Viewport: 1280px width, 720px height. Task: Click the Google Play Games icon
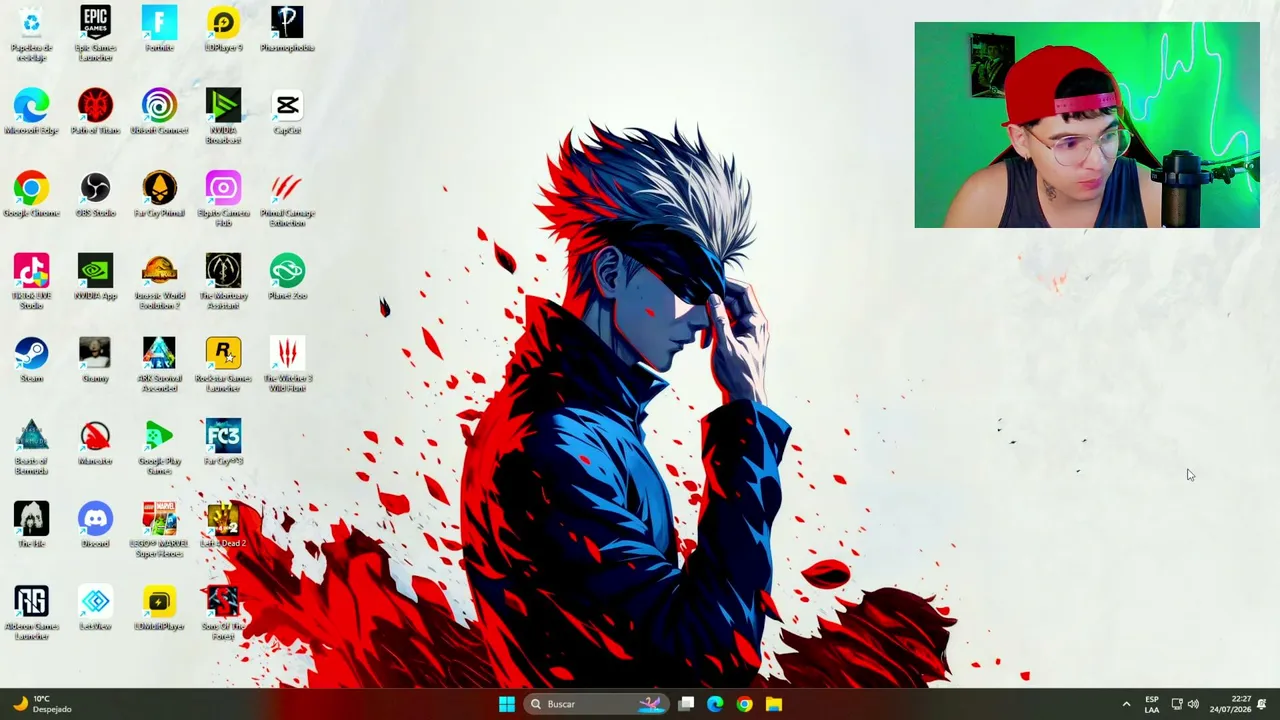159,448
